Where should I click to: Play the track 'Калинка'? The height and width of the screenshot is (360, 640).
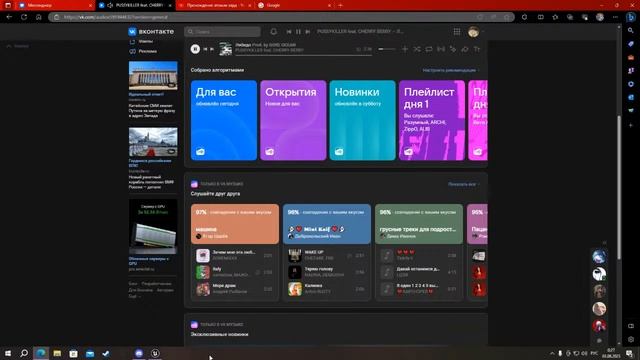click(327, 289)
